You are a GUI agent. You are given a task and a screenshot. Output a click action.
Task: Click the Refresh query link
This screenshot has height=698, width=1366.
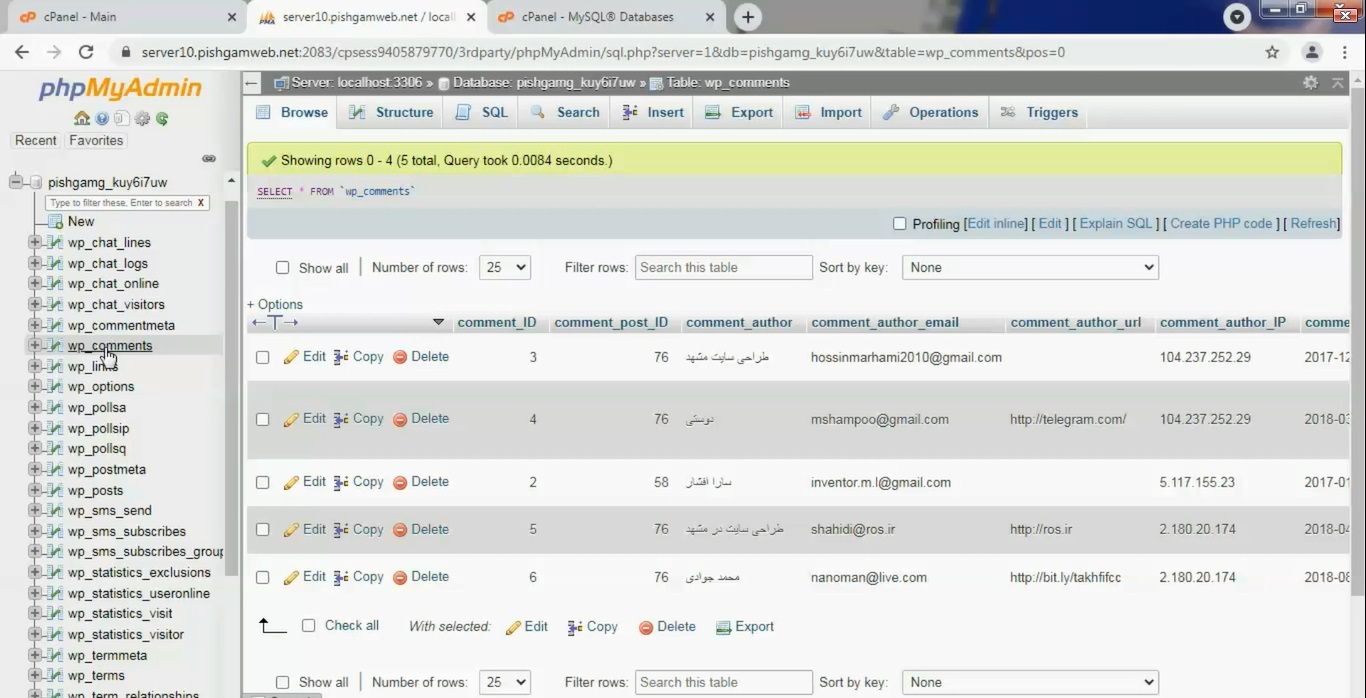(1314, 223)
